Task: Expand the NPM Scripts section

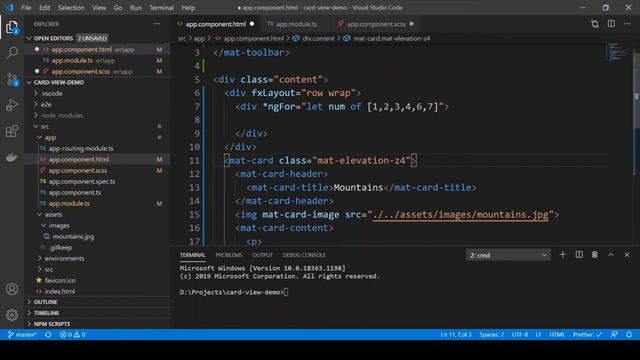Action: (52, 324)
